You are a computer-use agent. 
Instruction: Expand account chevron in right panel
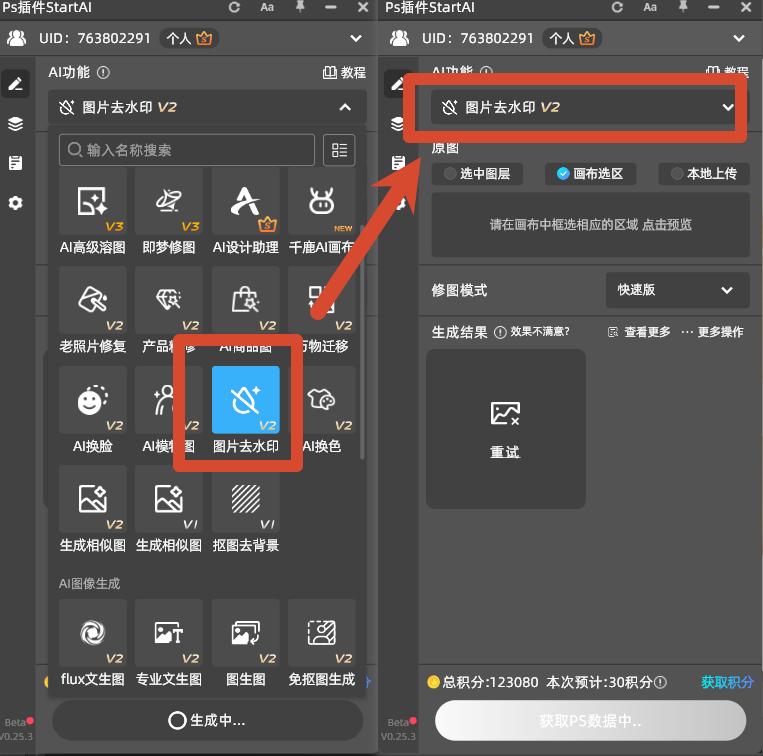pyautogui.click(x=739, y=38)
